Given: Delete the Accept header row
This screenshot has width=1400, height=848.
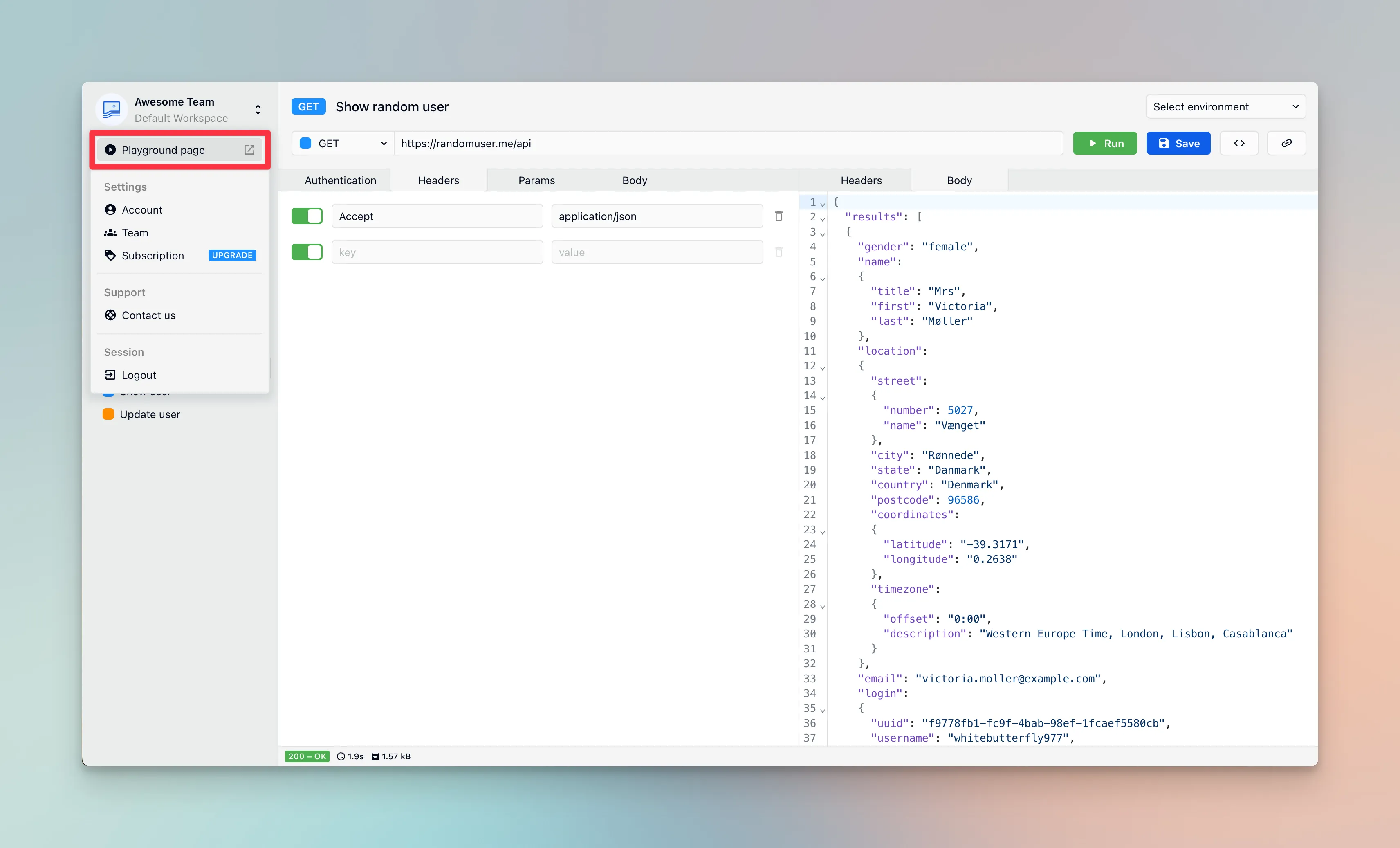Looking at the screenshot, I should (779, 216).
